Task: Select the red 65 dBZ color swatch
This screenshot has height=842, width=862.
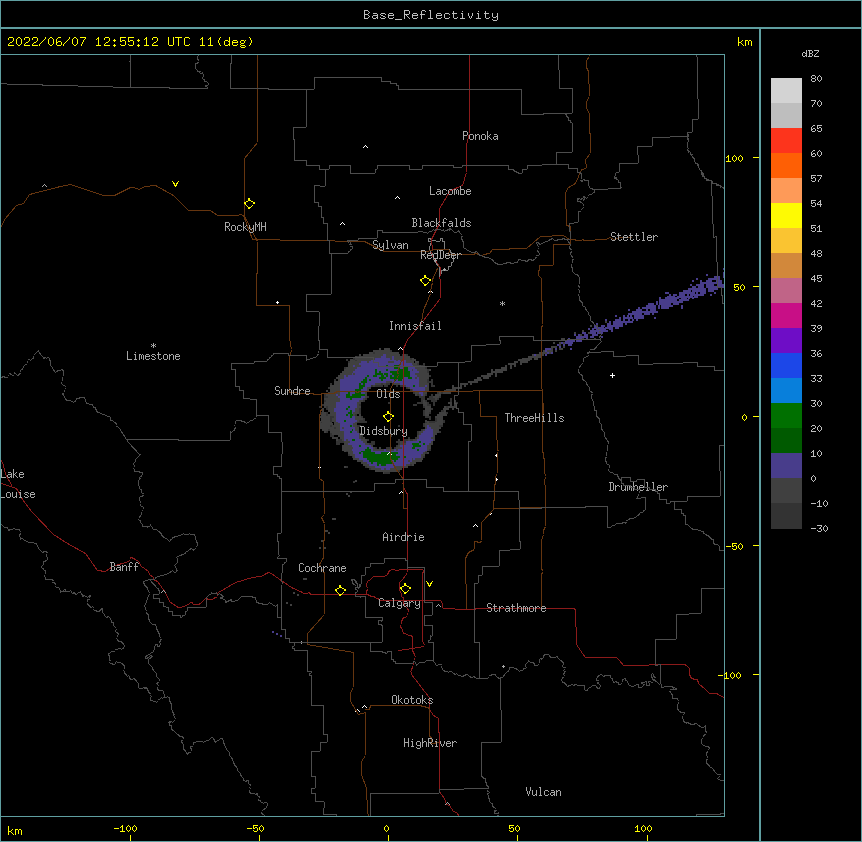Action: 786,141
